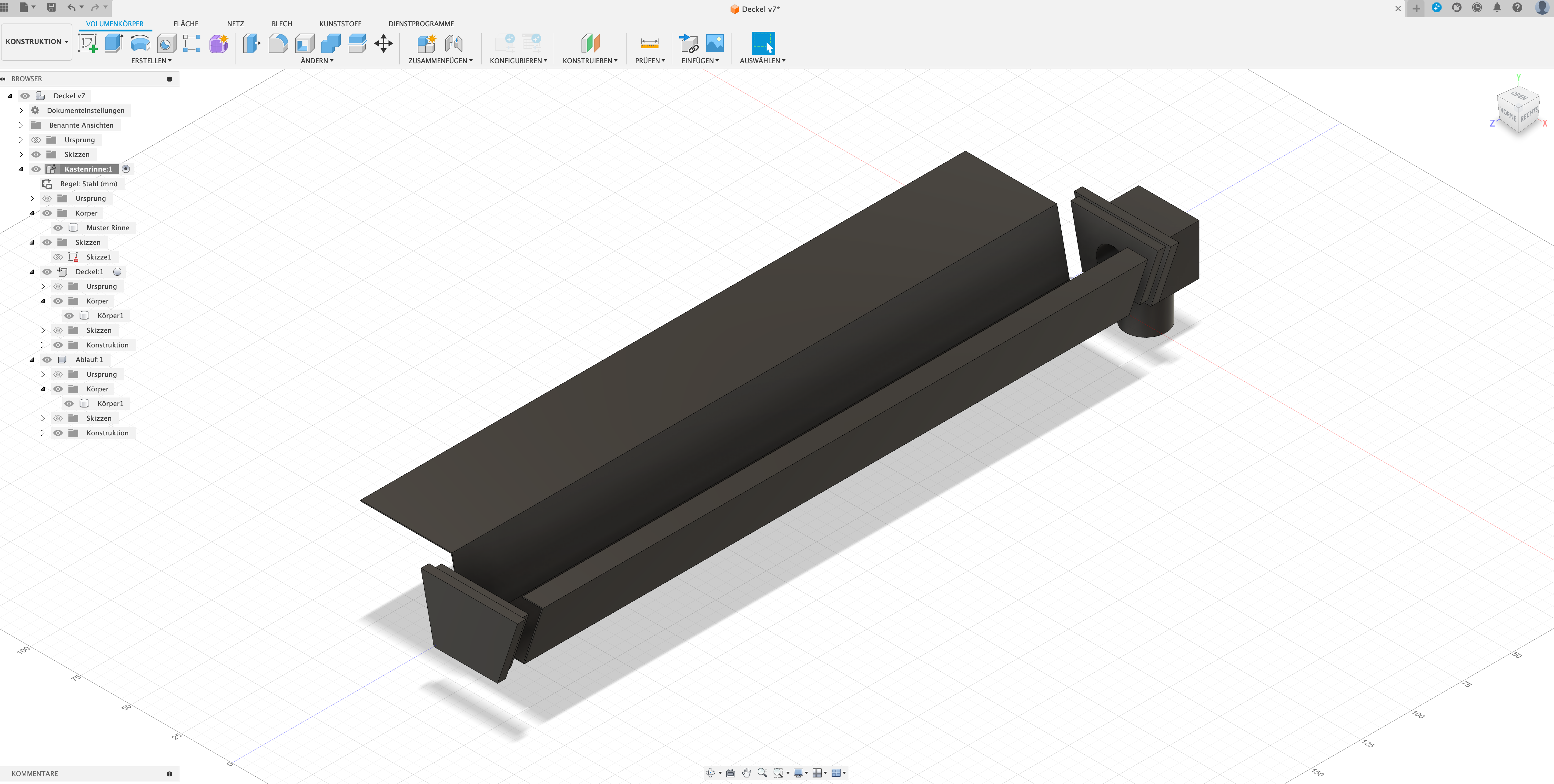Open the ÄNDERN dropdown menu
This screenshot has width=1554, height=784.
tap(317, 60)
